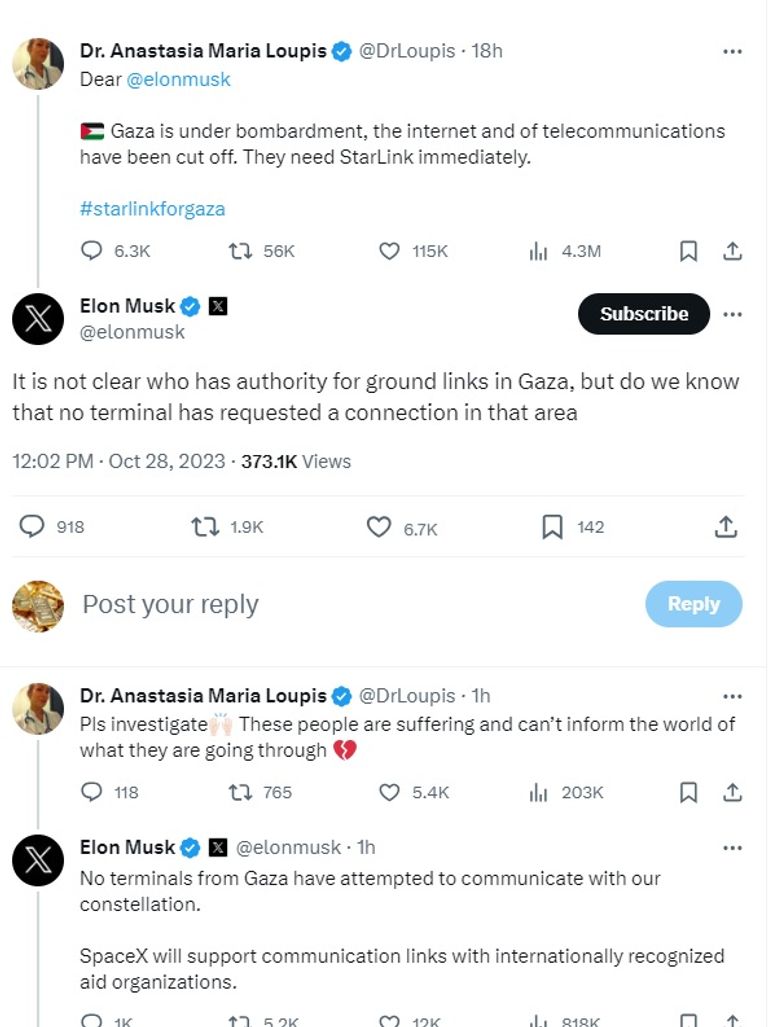Like the first Dr. Loupis post (115K)

coord(390,251)
